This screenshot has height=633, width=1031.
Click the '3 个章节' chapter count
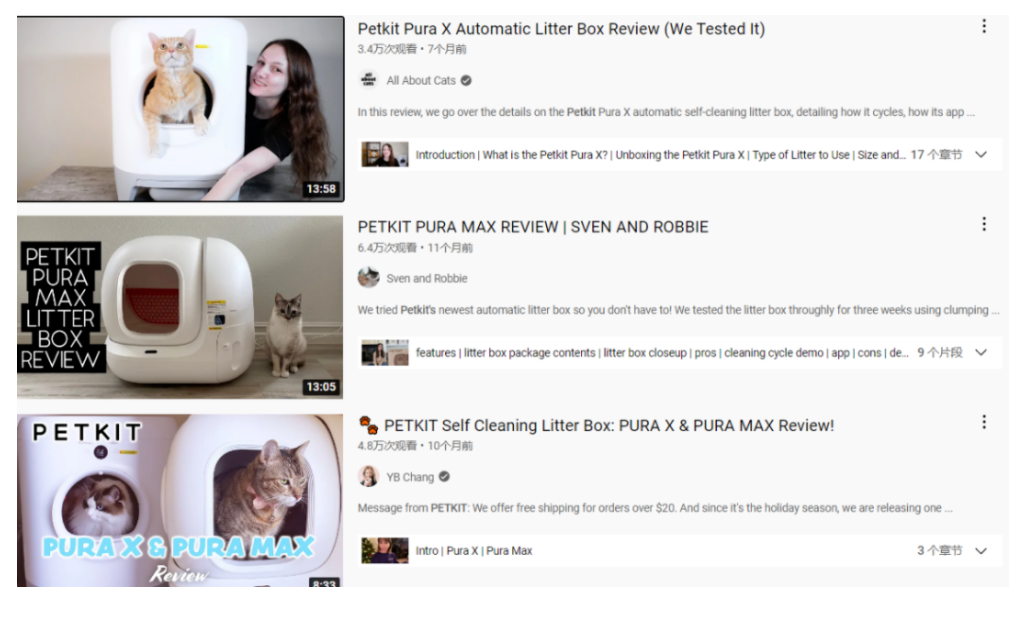point(940,551)
